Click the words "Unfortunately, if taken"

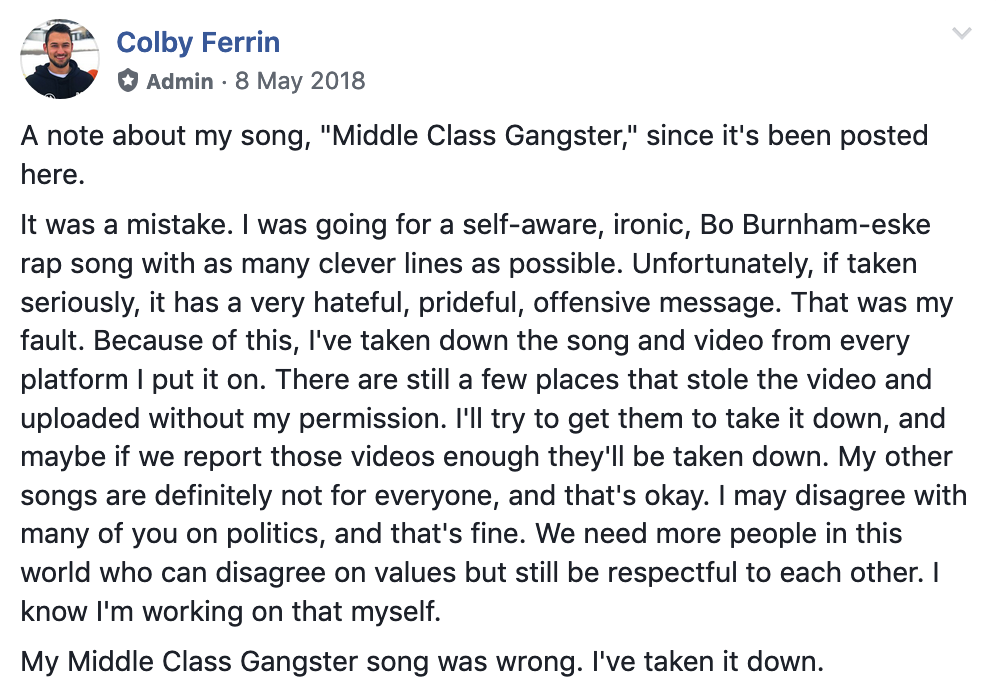774,264
